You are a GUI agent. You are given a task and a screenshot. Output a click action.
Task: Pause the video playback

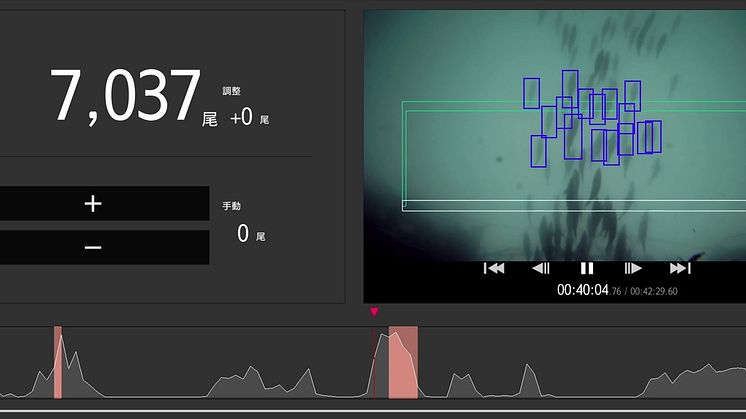pos(587,268)
